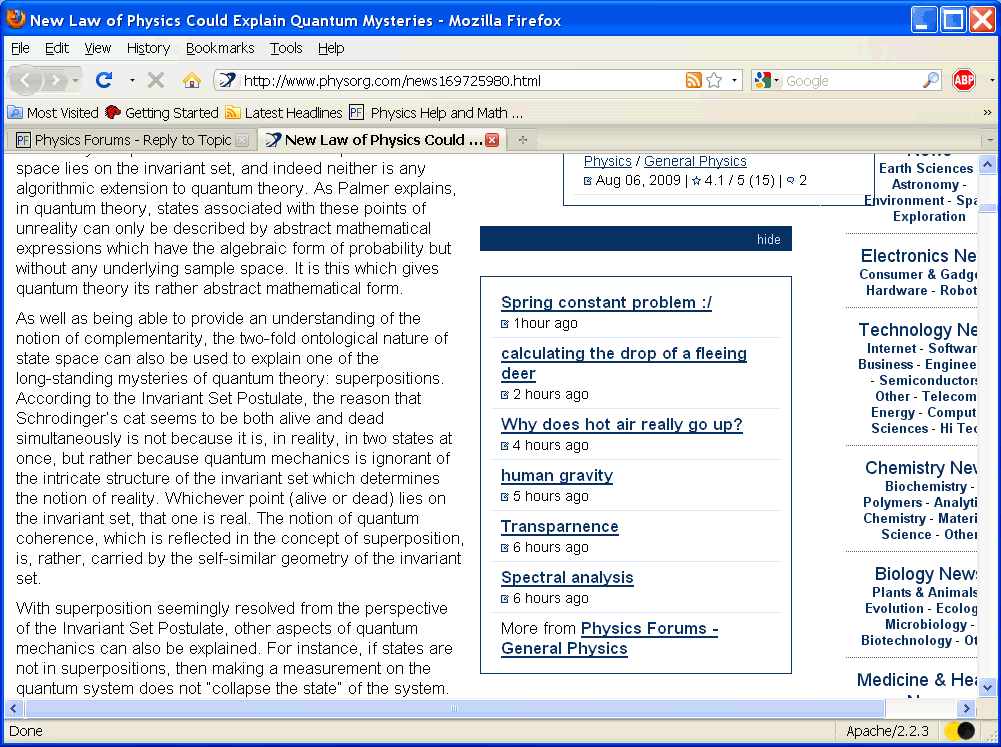Open the Tools menu

[x=286, y=48]
